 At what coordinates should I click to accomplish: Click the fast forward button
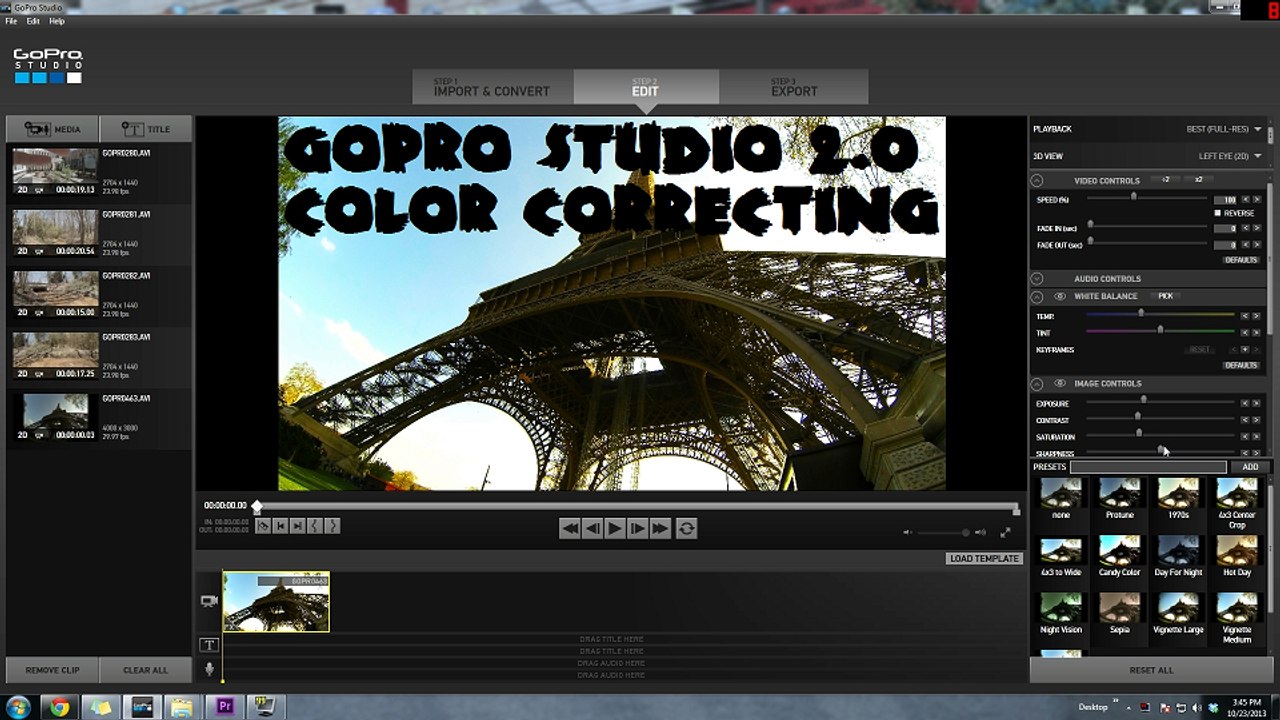(660, 528)
